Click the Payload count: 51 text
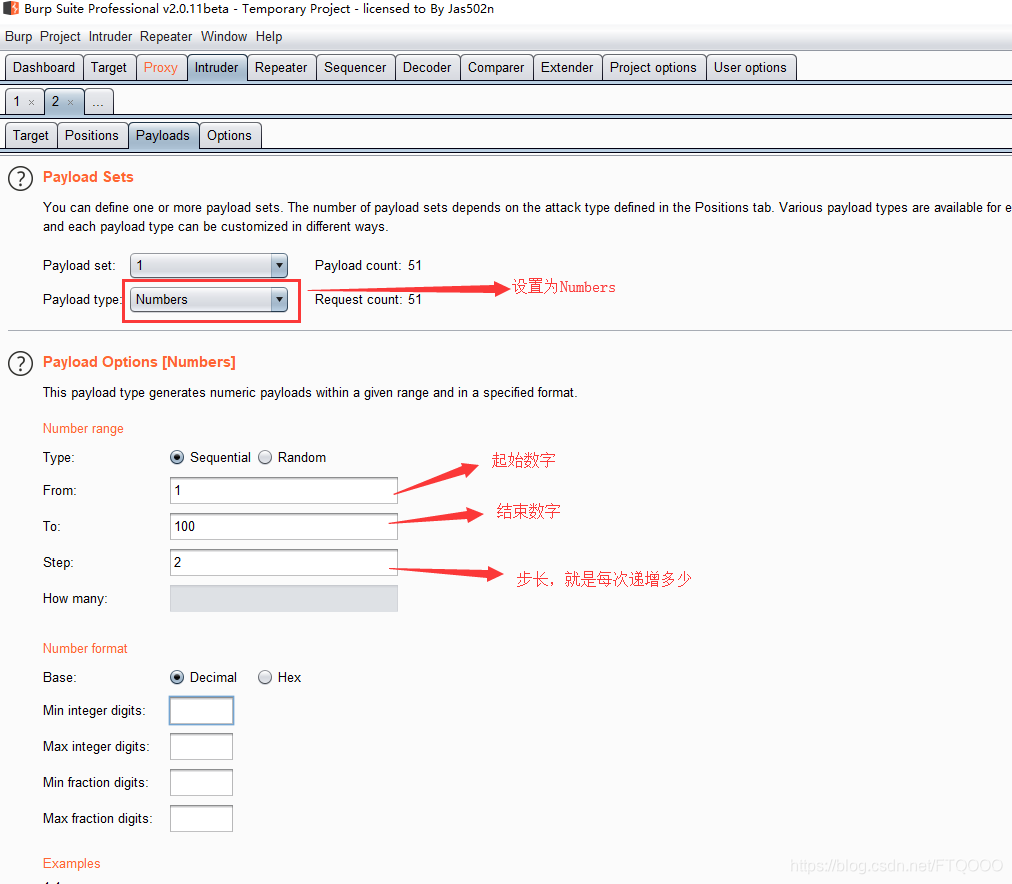This screenshot has width=1012, height=884. pyautogui.click(x=368, y=265)
